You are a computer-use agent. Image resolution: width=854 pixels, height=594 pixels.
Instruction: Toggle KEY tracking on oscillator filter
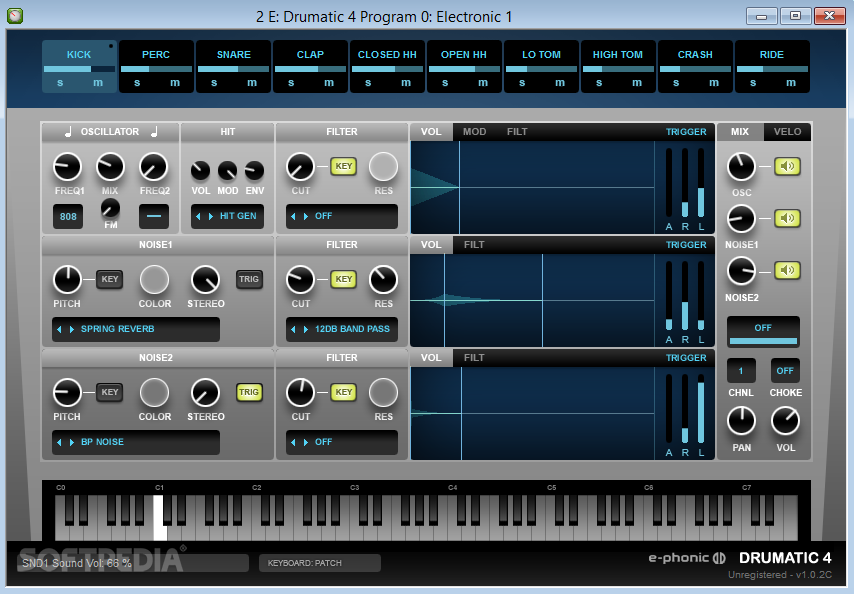click(x=344, y=166)
